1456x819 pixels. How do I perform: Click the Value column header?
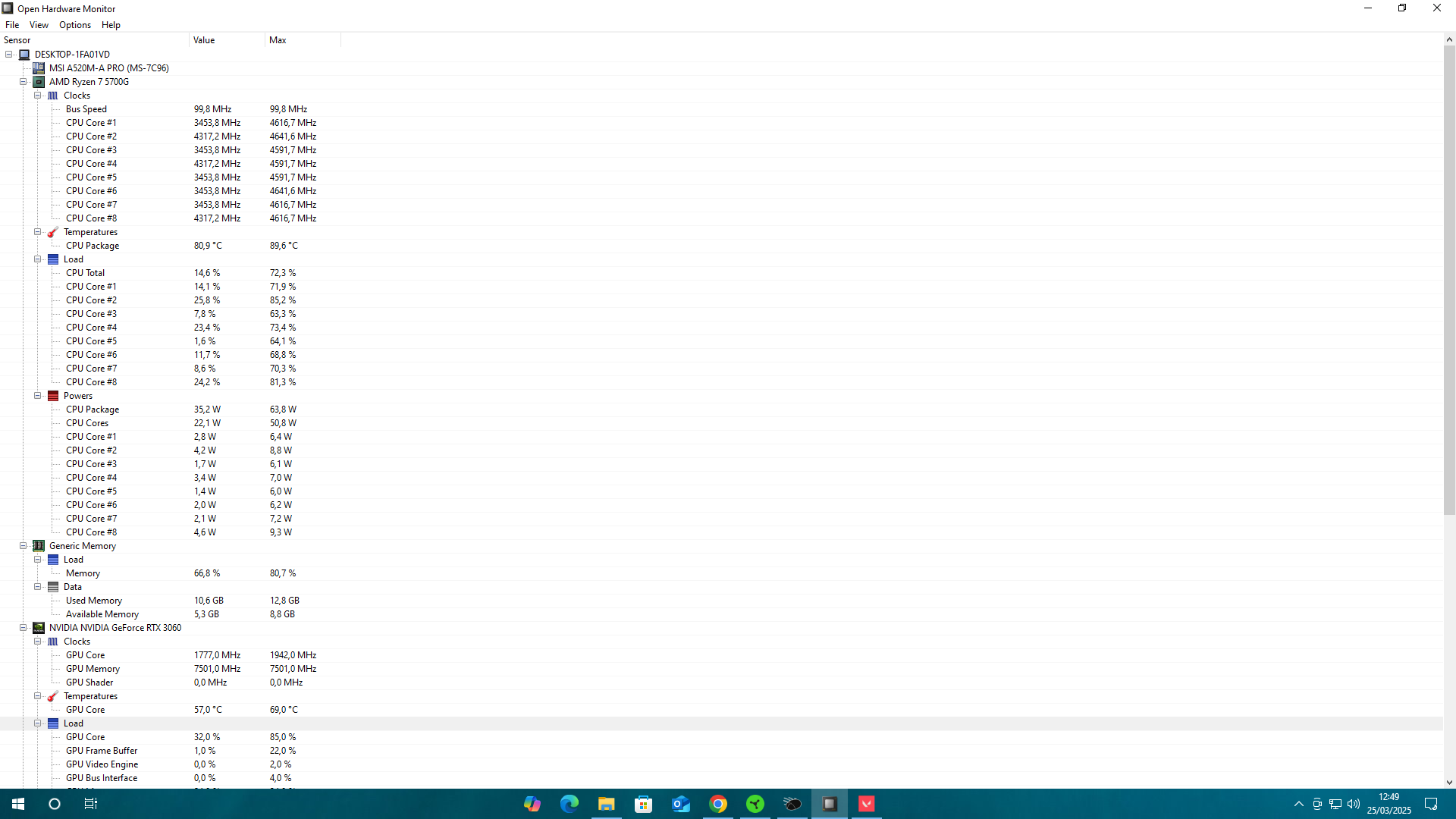(227, 40)
